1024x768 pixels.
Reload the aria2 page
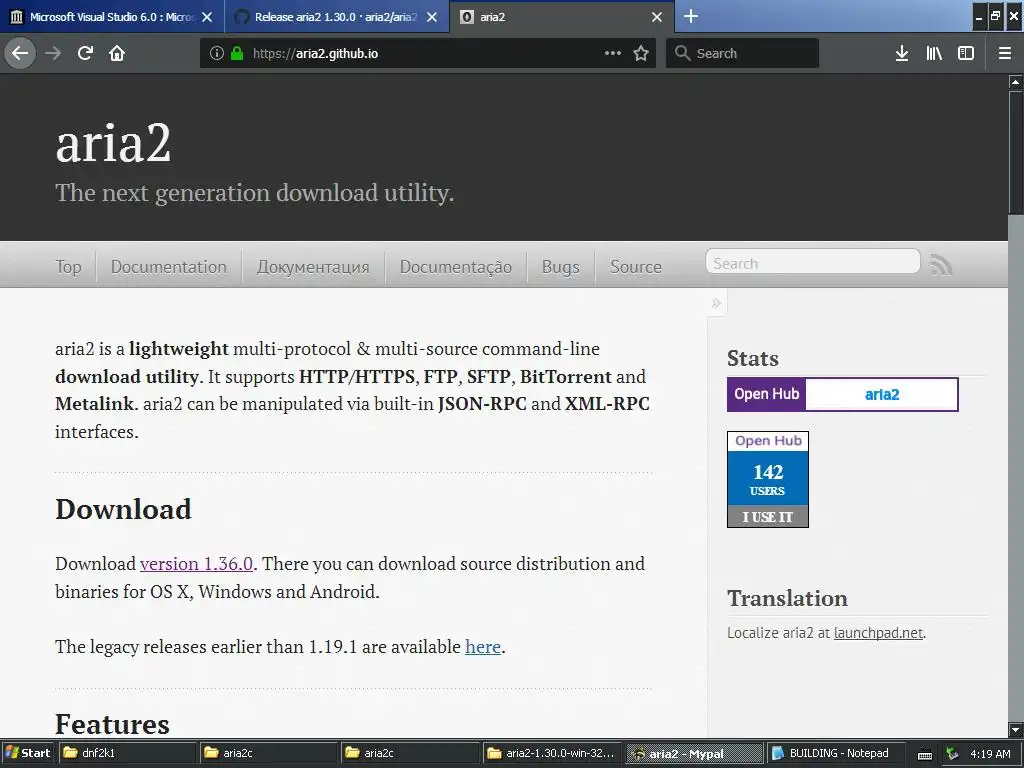point(85,53)
